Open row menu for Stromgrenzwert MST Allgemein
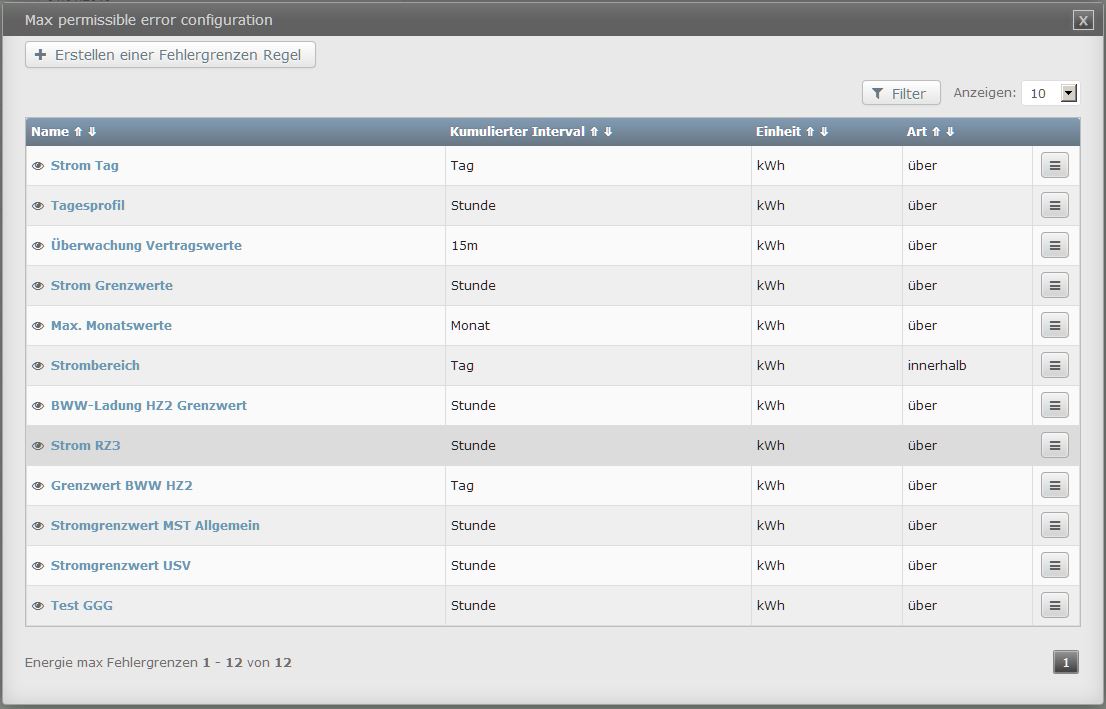 point(1055,526)
